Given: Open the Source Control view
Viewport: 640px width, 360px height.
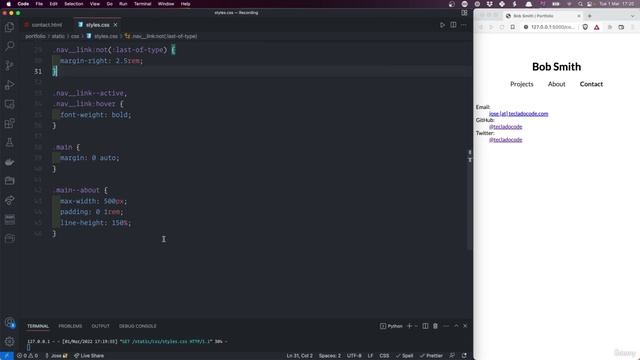Looking at the screenshot, I should [9, 65].
